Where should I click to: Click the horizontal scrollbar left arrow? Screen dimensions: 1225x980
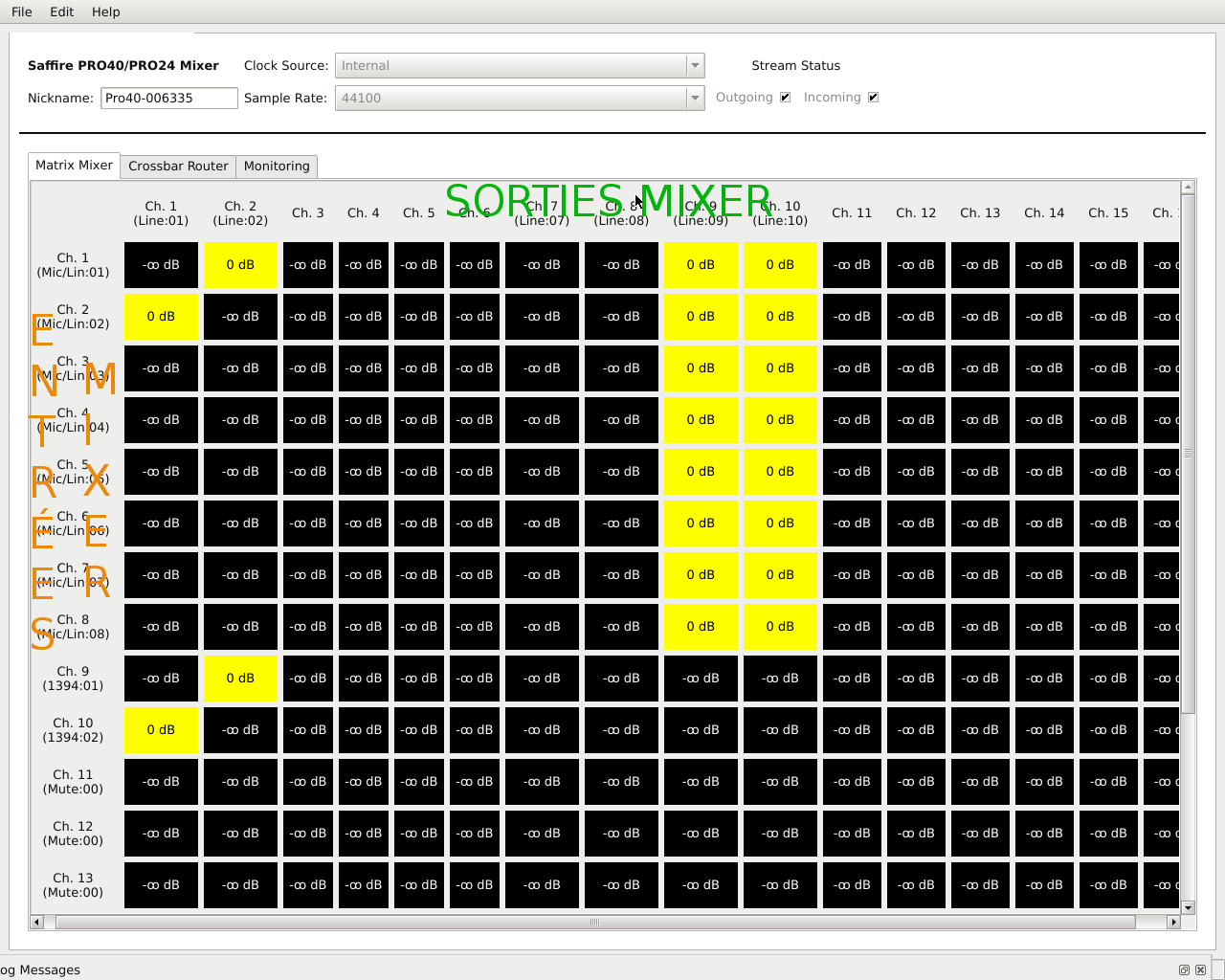37,923
